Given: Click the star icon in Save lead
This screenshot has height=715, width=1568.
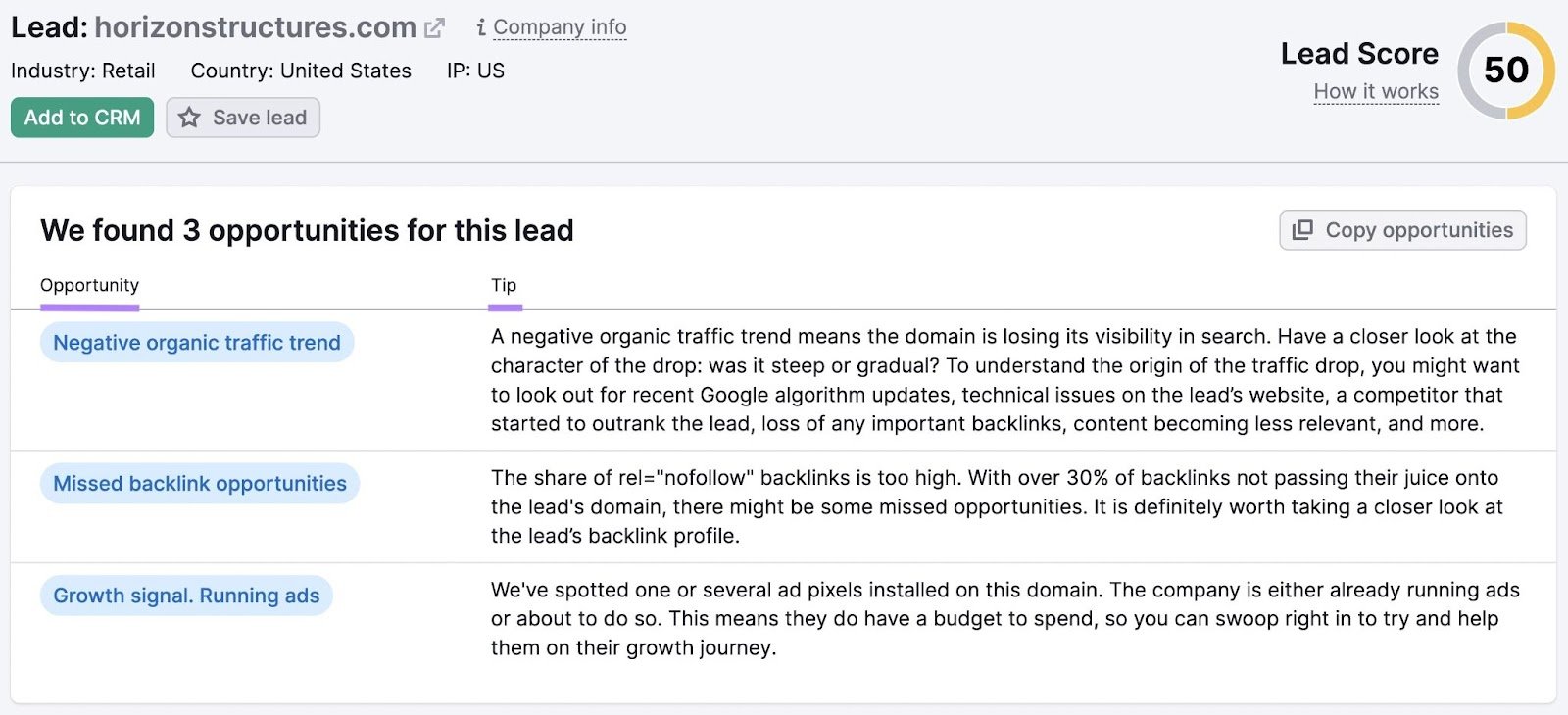Looking at the screenshot, I should [x=189, y=118].
